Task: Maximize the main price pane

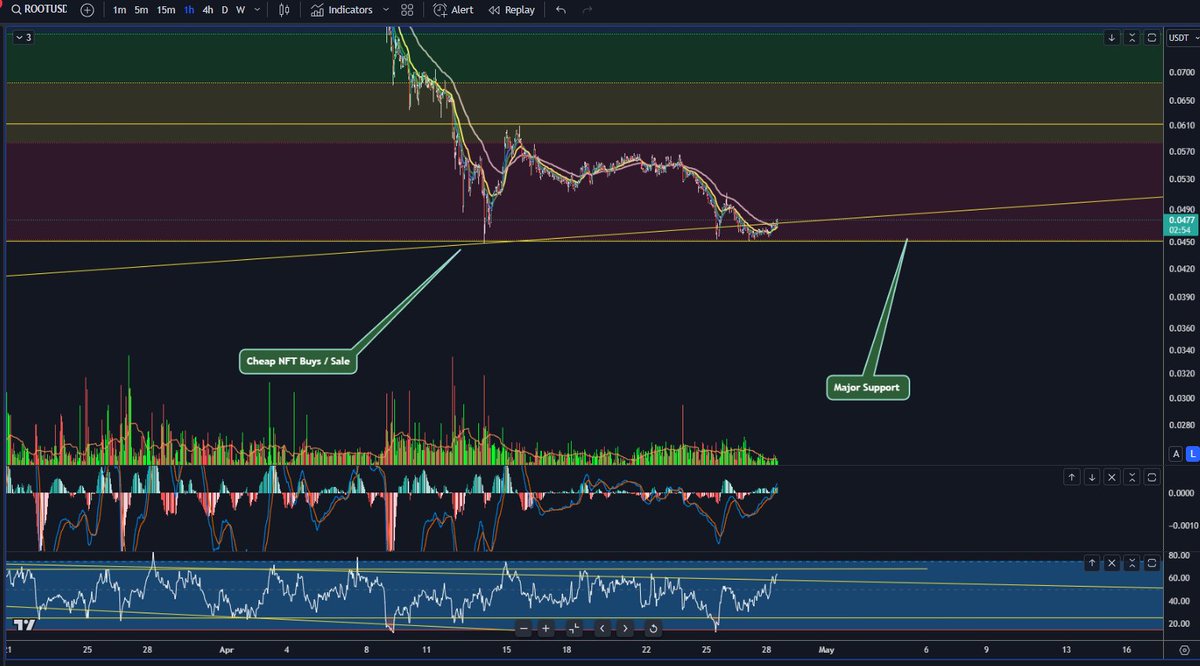Action: (1152, 38)
